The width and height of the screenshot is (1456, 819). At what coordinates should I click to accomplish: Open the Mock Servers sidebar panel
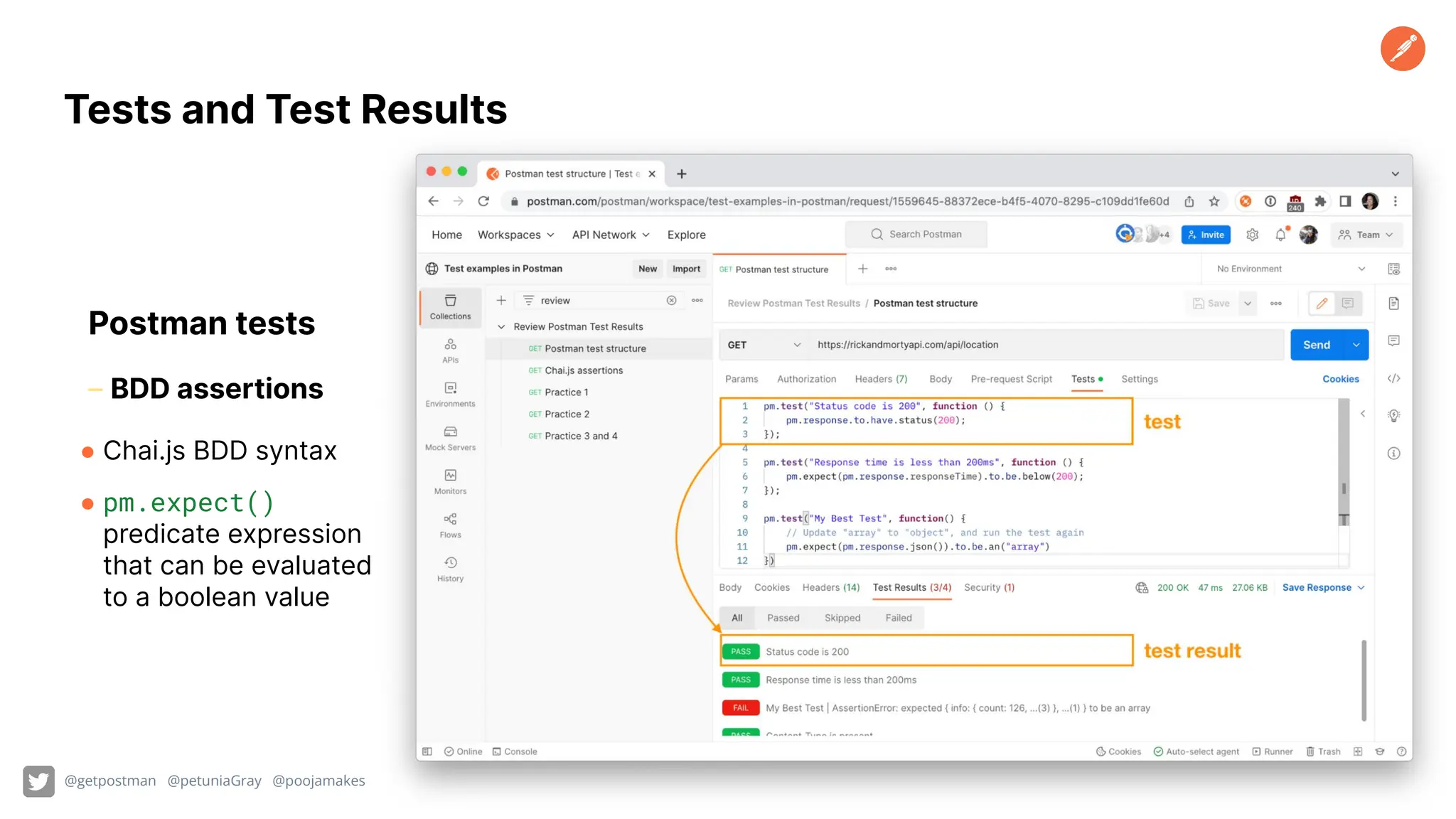tap(450, 438)
